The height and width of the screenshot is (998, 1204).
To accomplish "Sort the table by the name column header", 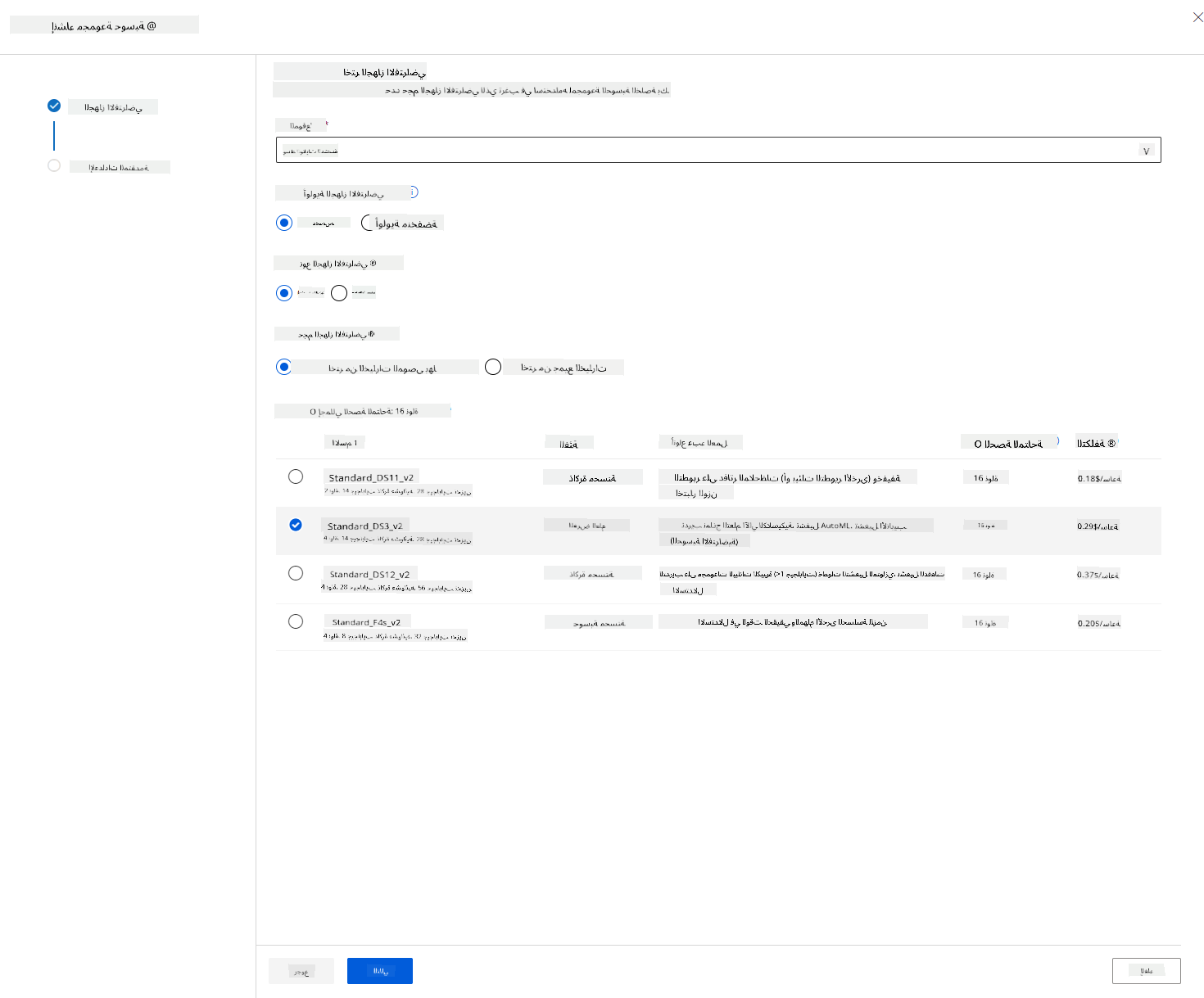I will coord(344,442).
